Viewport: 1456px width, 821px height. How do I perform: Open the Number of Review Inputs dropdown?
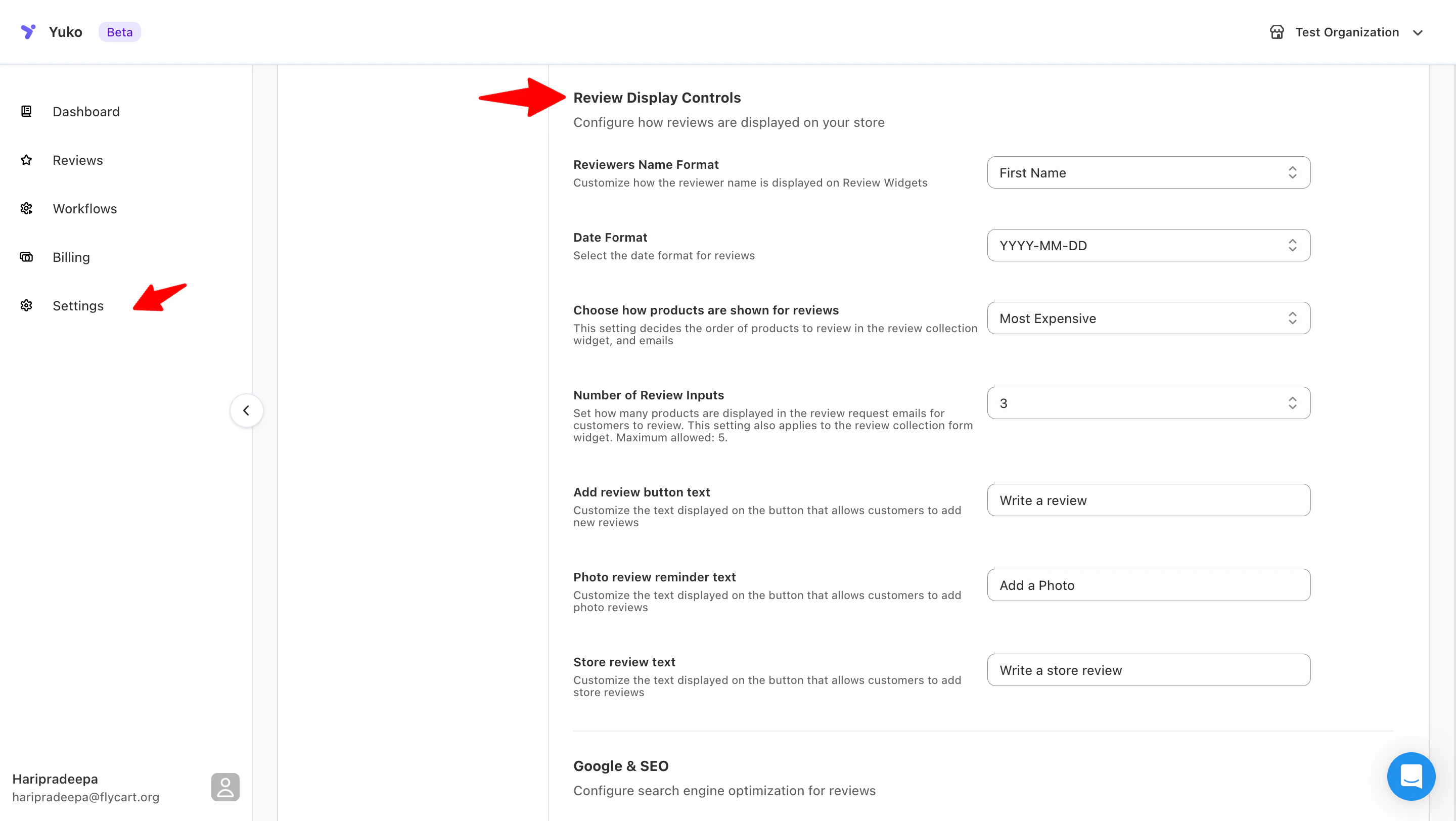(1148, 403)
